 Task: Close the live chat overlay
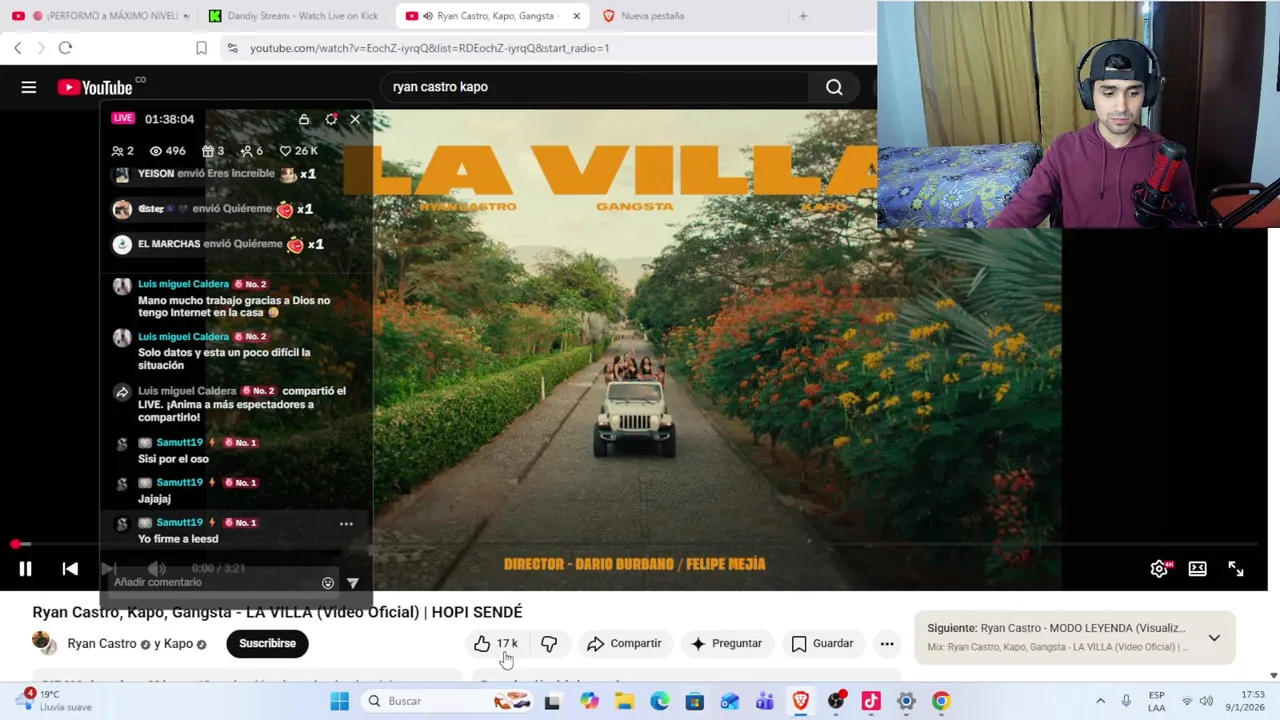(x=355, y=119)
